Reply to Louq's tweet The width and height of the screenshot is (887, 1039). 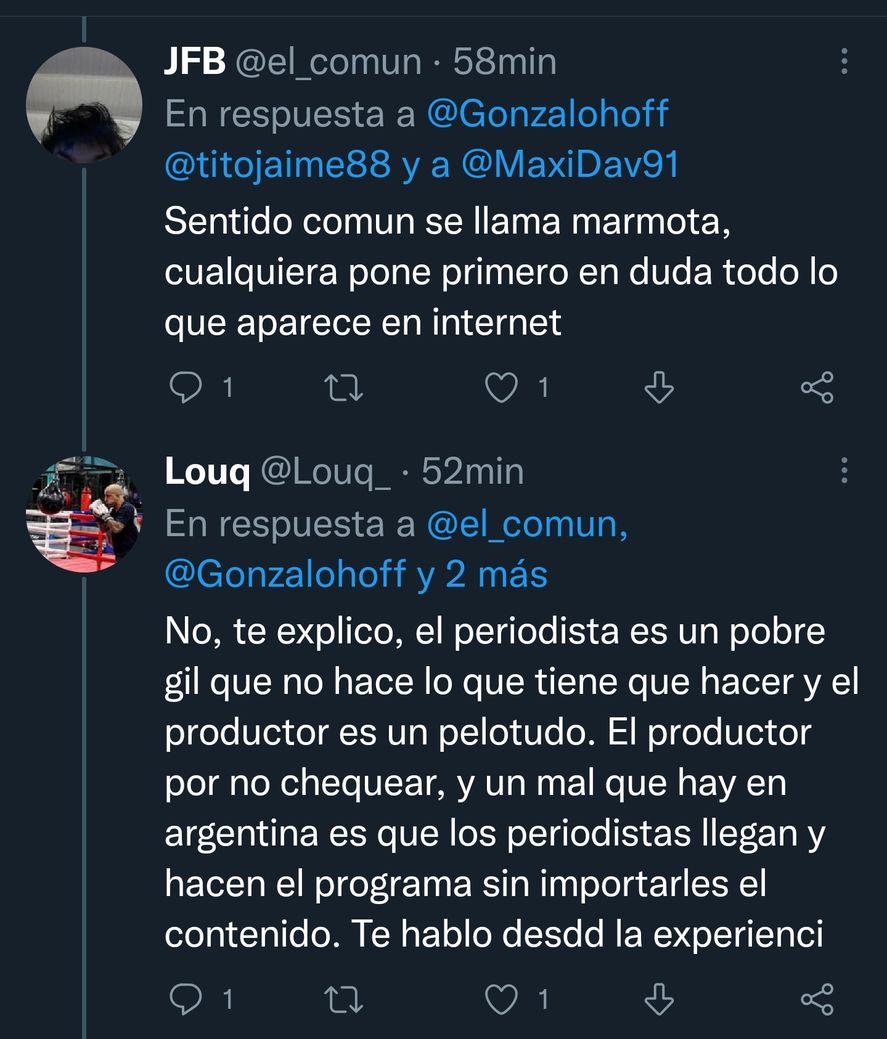click(x=186, y=997)
